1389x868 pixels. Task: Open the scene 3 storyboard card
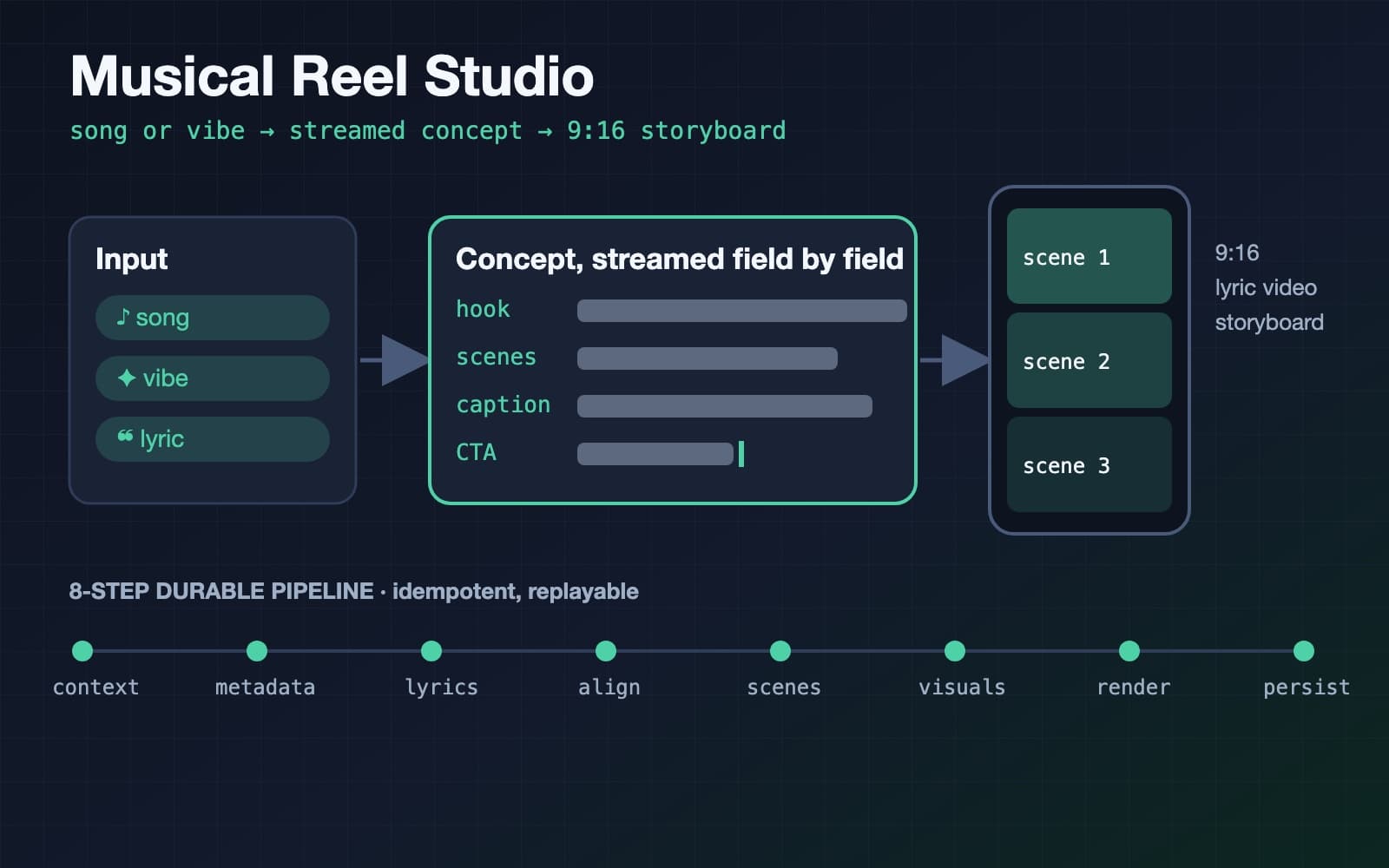click(1089, 464)
